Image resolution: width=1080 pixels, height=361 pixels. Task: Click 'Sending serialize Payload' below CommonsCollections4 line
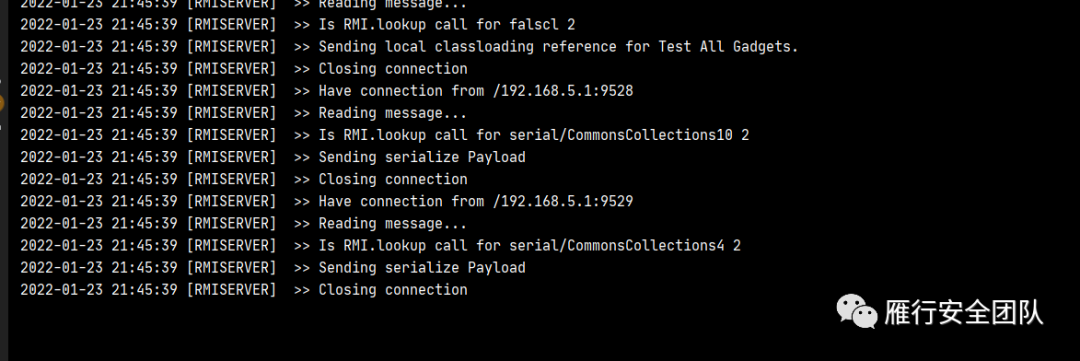tap(422, 267)
